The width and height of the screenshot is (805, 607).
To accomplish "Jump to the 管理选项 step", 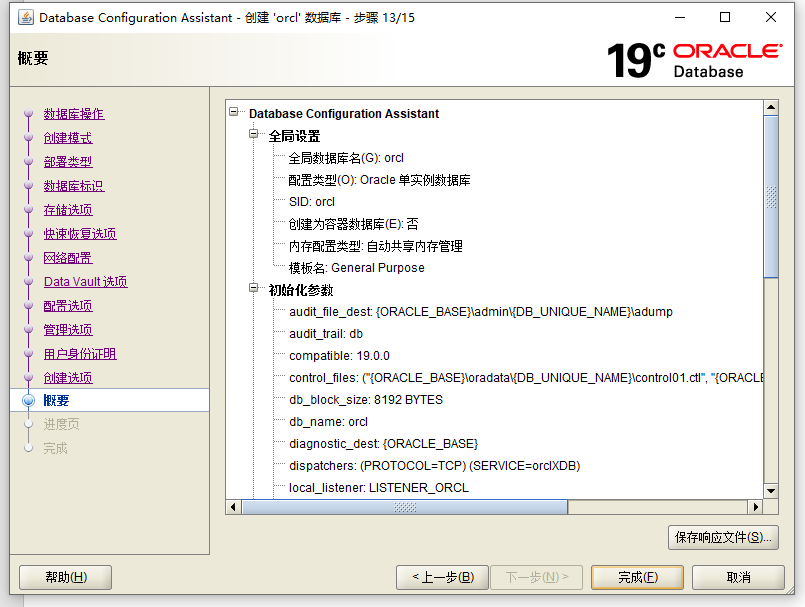I will pos(68,330).
